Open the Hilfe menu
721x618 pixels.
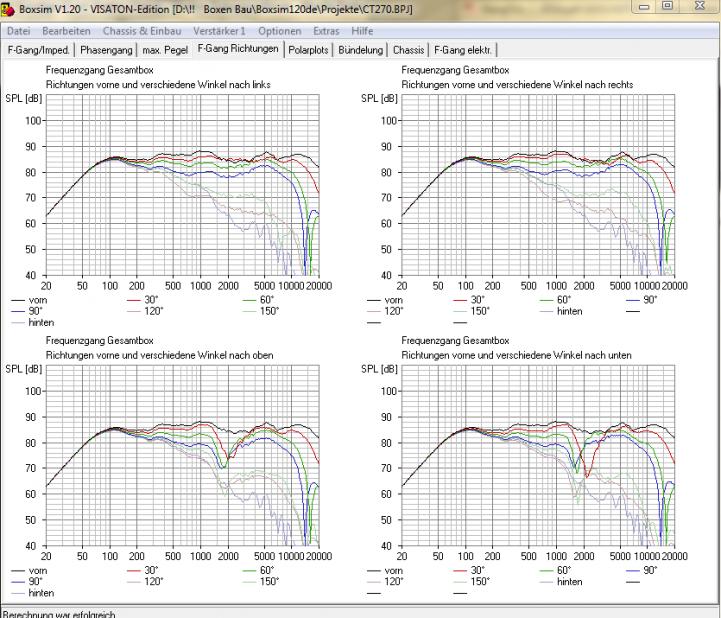(x=362, y=31)
